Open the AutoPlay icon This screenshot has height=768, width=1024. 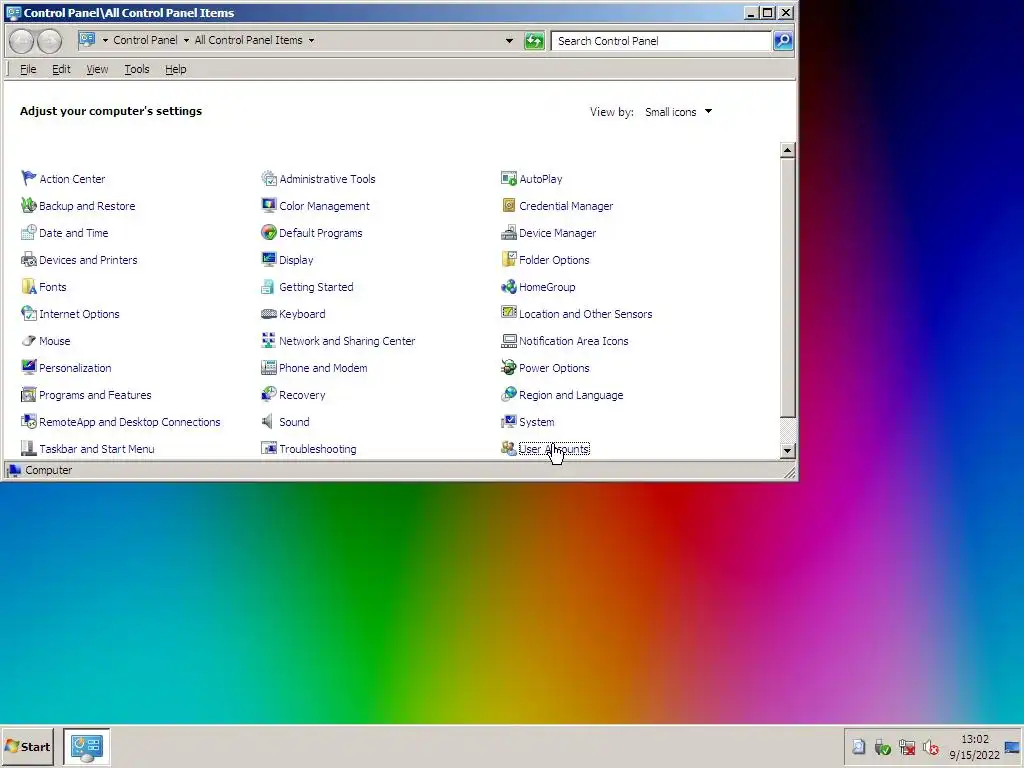509,178
